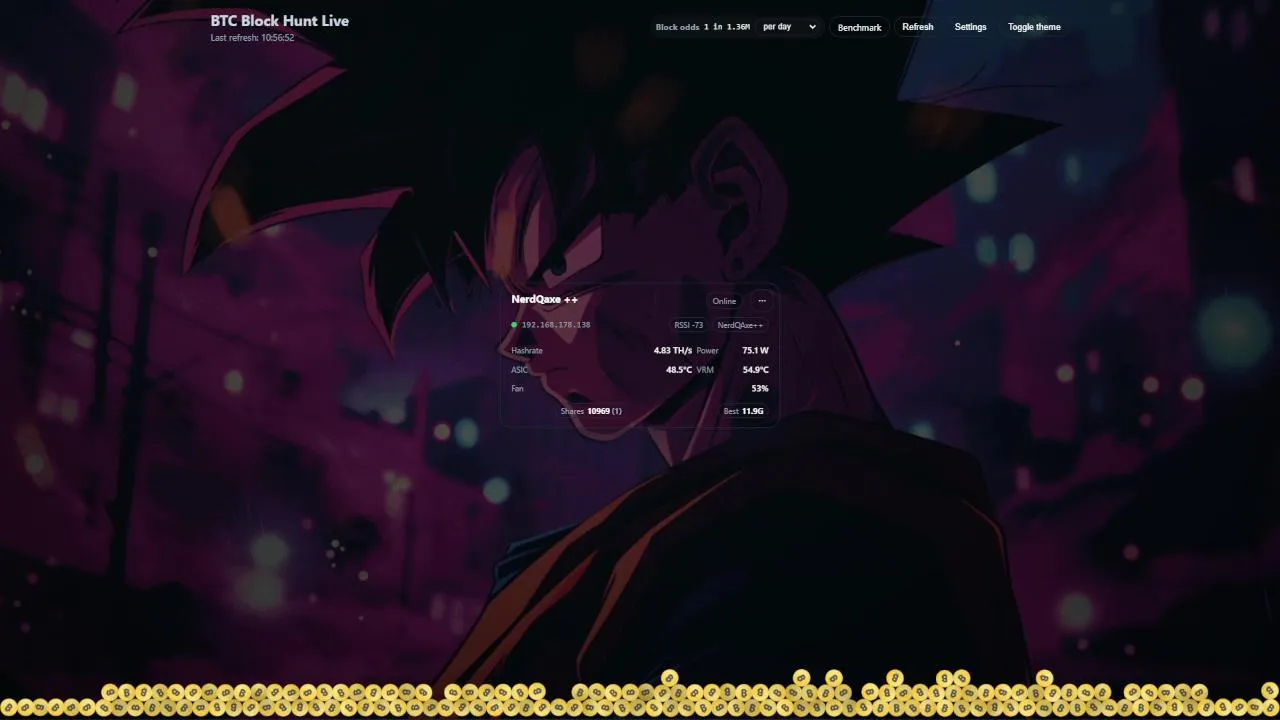Click the Shares 10969 counter
The width and height of the screenshot is (1280, 720).
(591, 411)
